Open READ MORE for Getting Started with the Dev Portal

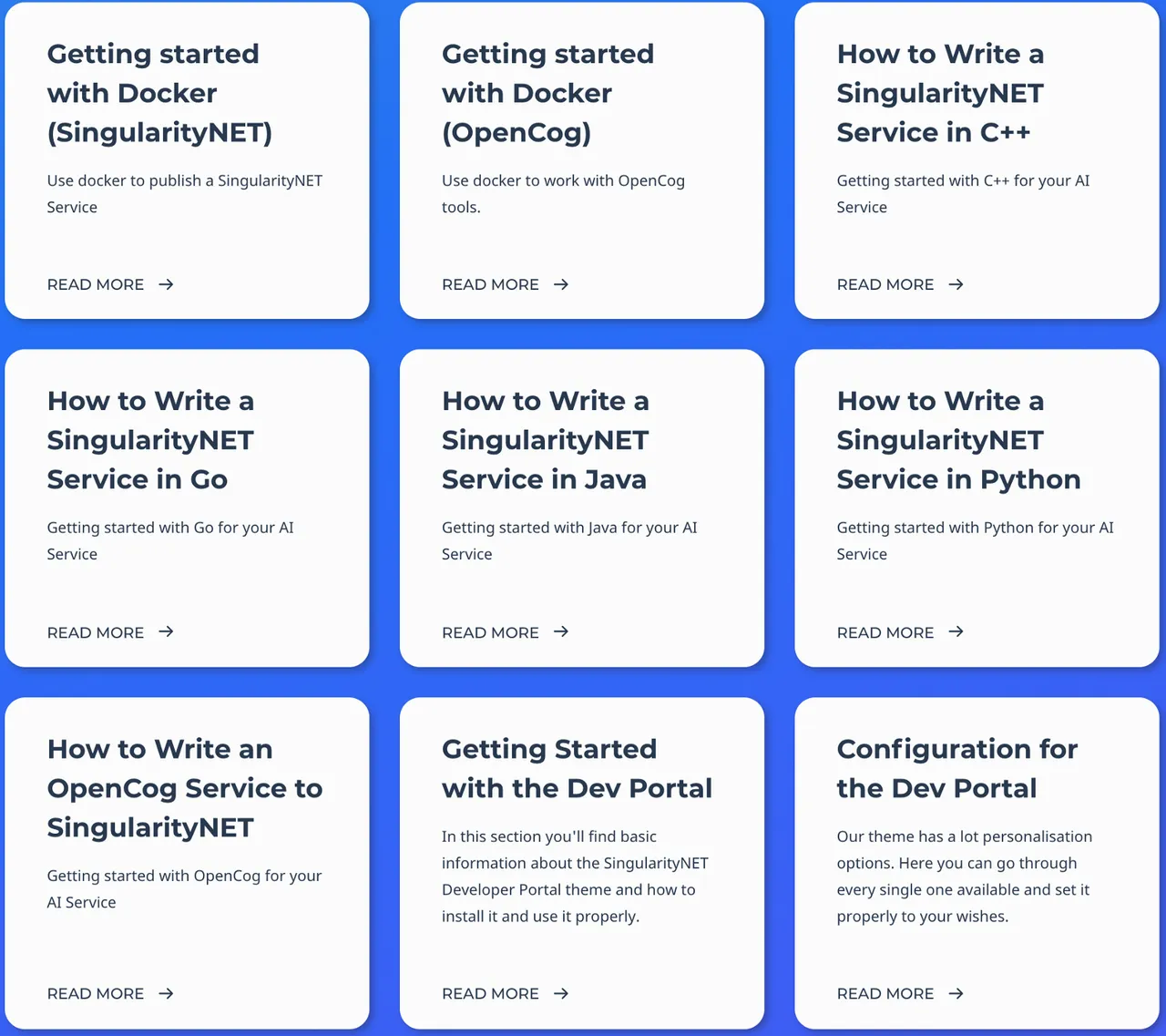[x=490, y=993]
